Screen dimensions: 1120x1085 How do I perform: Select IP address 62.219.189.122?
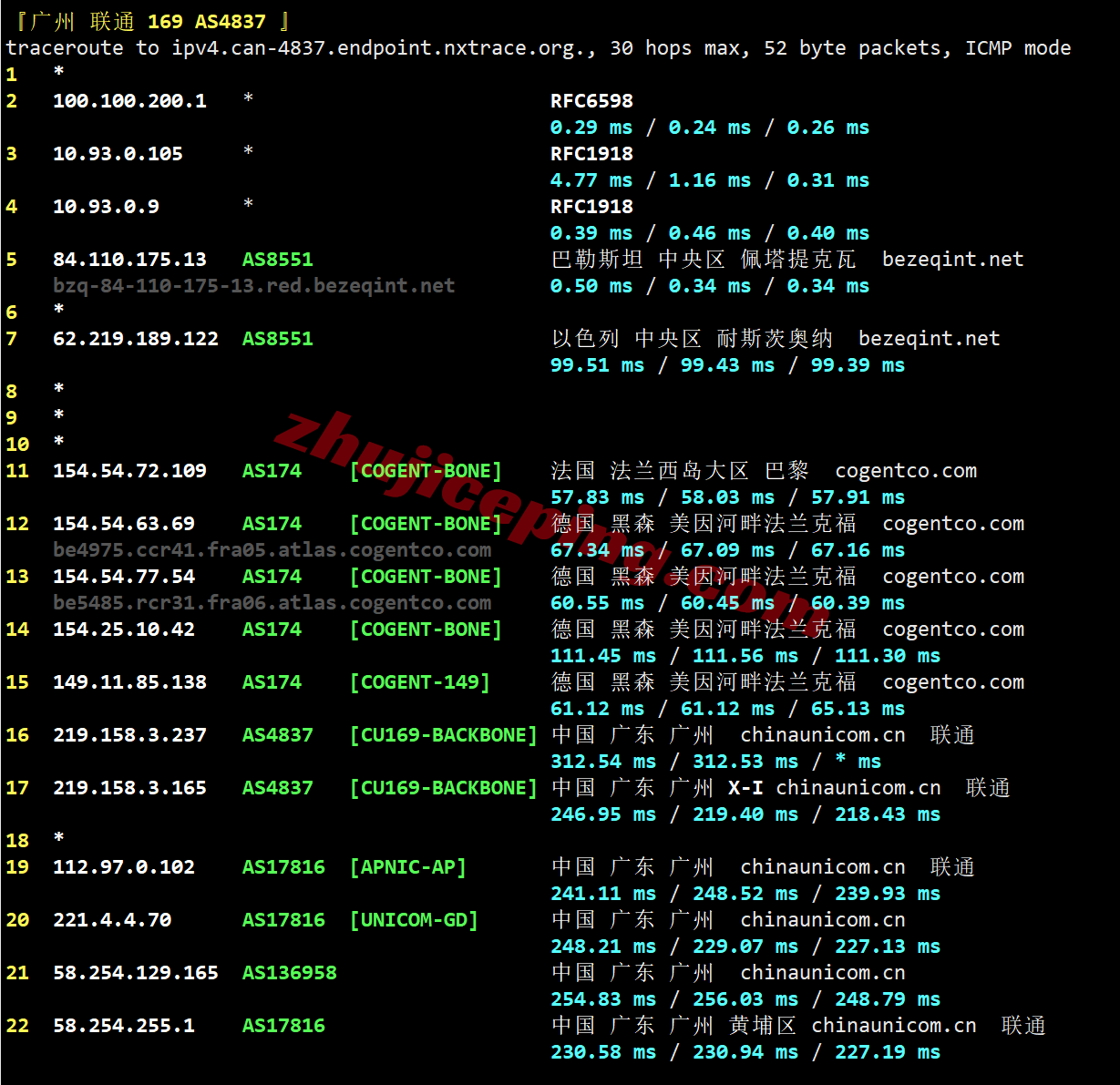136,339
